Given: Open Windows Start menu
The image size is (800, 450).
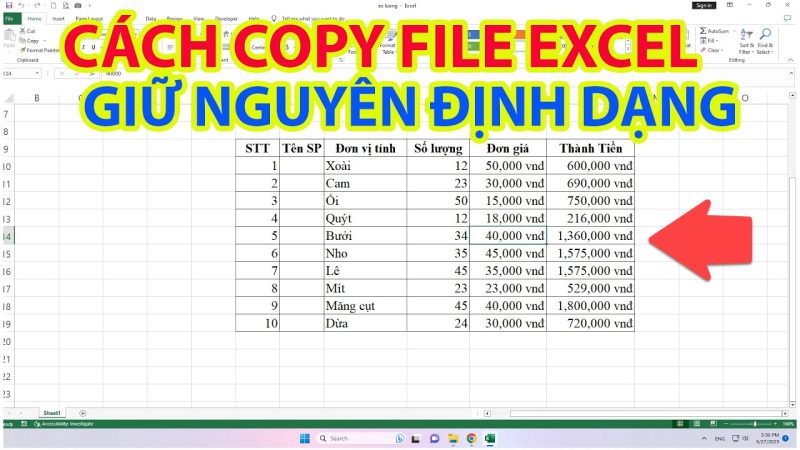Looking at the screenshot, I should click(x=305, y=438).
